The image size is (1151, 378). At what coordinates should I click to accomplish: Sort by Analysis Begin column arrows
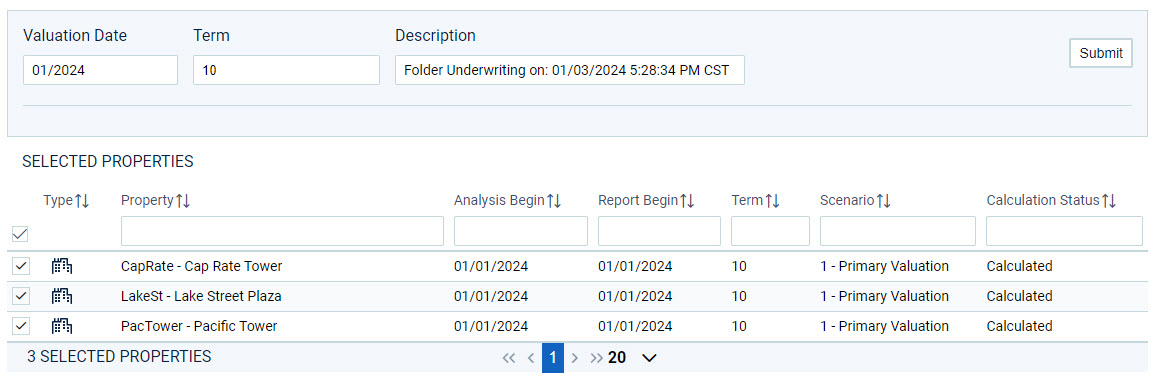(x=554, y=200)
